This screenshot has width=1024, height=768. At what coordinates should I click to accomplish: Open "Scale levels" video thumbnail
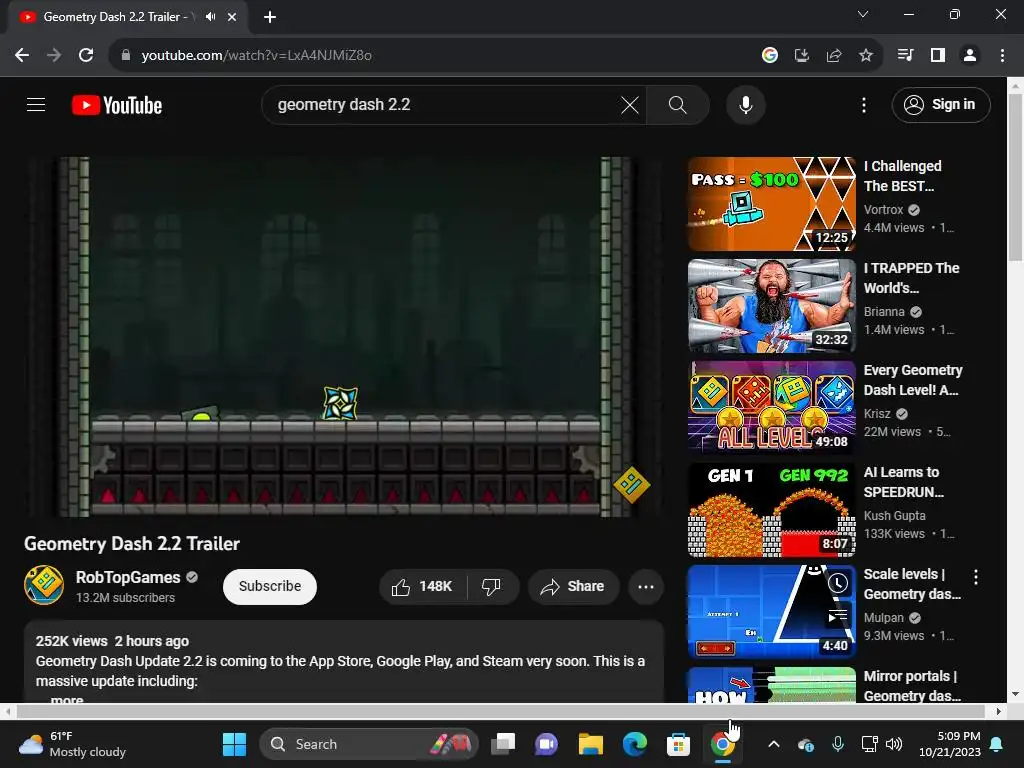pyautogui.click(x=771, y=611)
